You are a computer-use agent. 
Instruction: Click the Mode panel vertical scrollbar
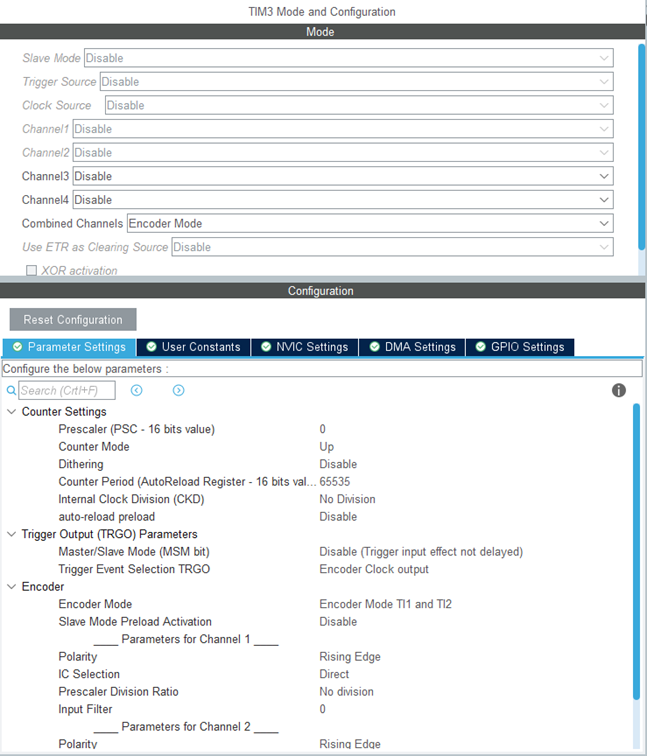pyautogui.click(x=641, y=147)
